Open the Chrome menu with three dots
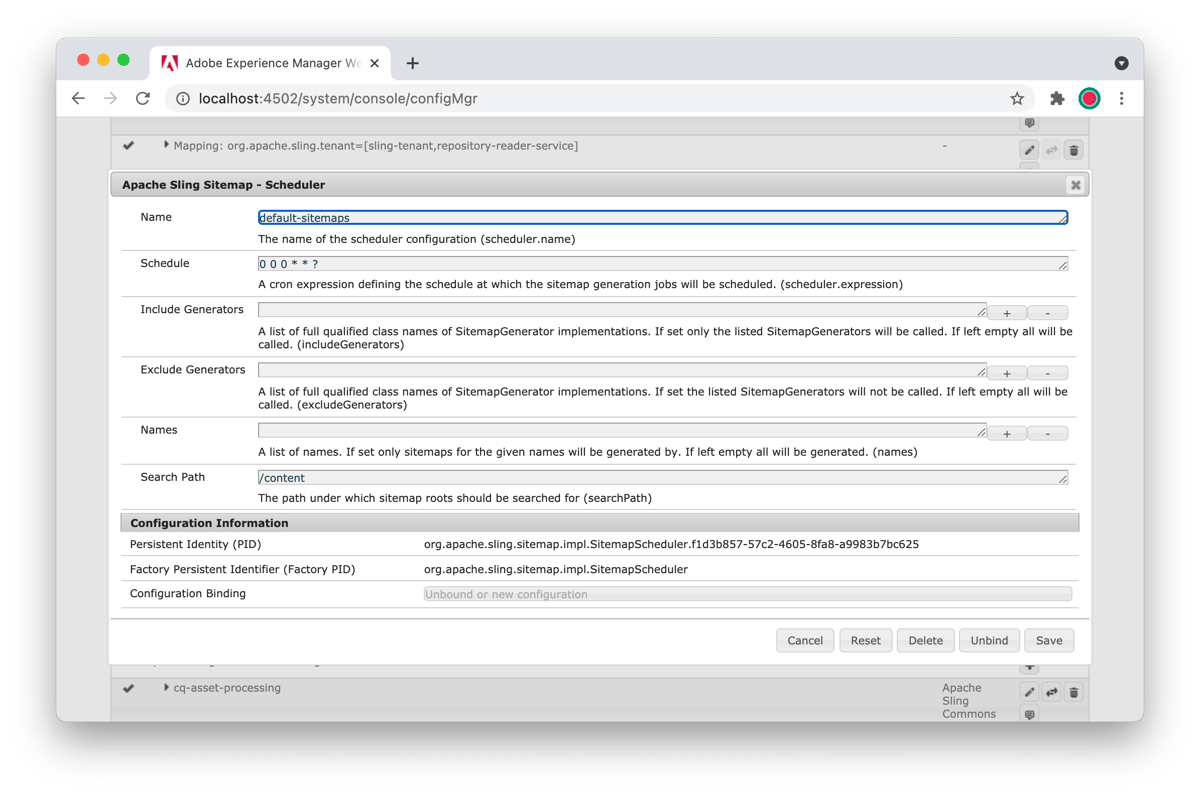Screen dimensions: 1200x796 (x=1121, y=98)
